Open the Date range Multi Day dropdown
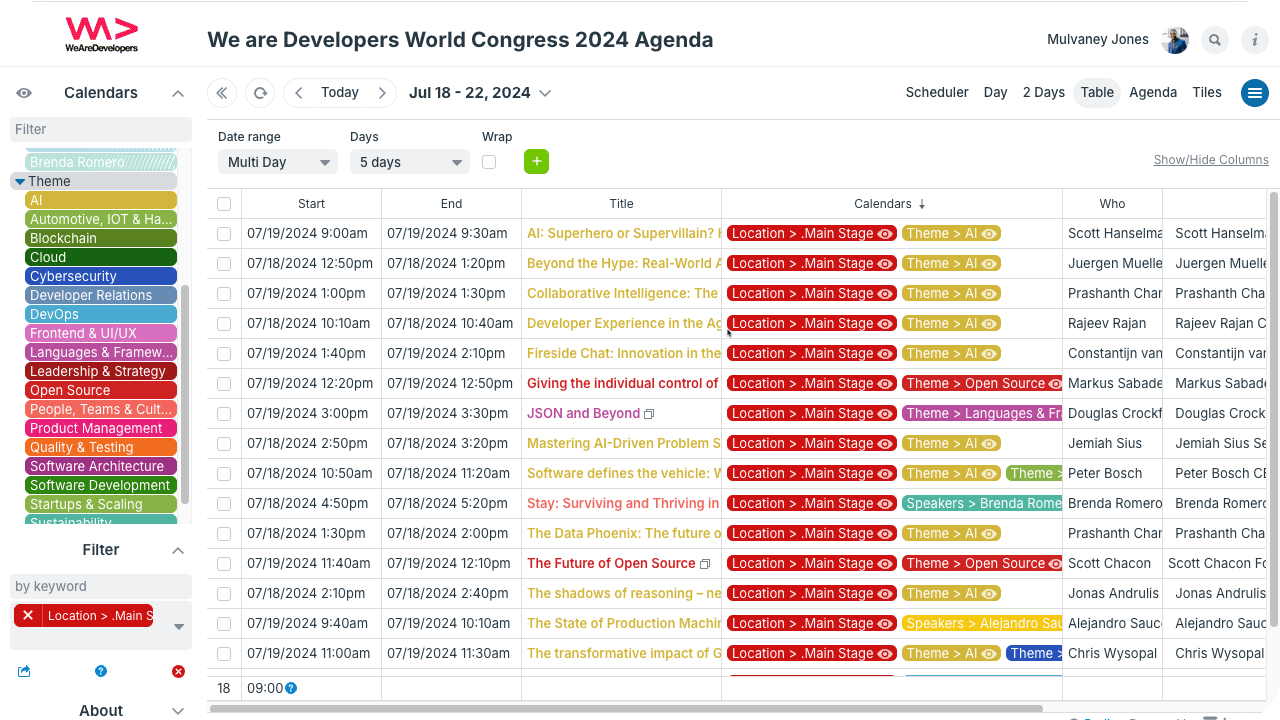The width and height of the screenshot is (1280, 720). coord(277,162)
